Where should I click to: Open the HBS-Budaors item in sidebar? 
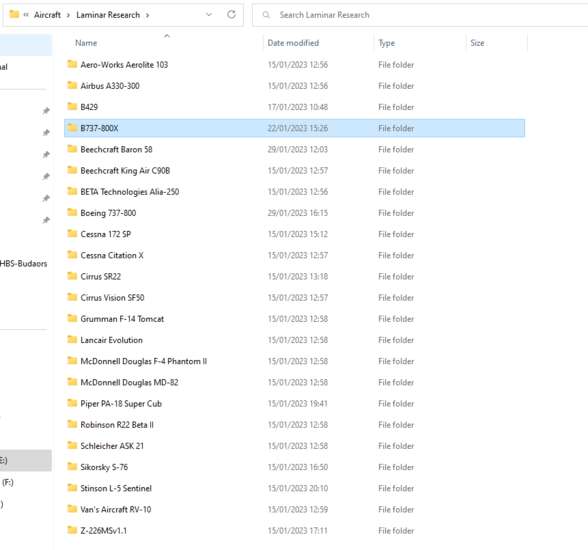[x=23, y=263]
